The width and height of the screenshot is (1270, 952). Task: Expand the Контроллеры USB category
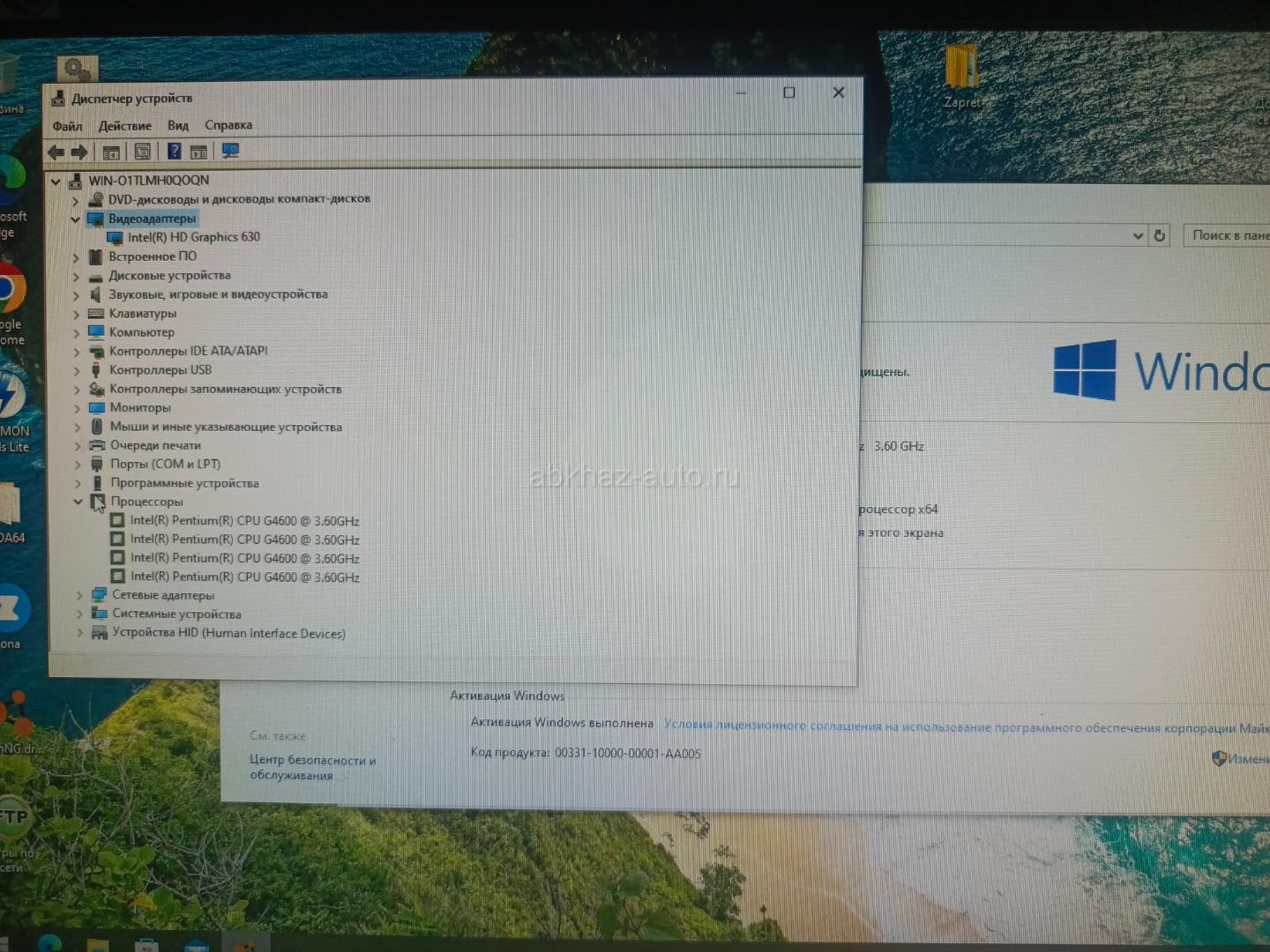click(x=77, y=370)
